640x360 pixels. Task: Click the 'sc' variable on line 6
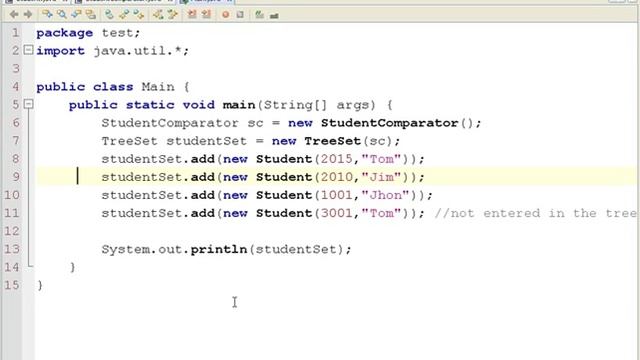click(256, 123)
